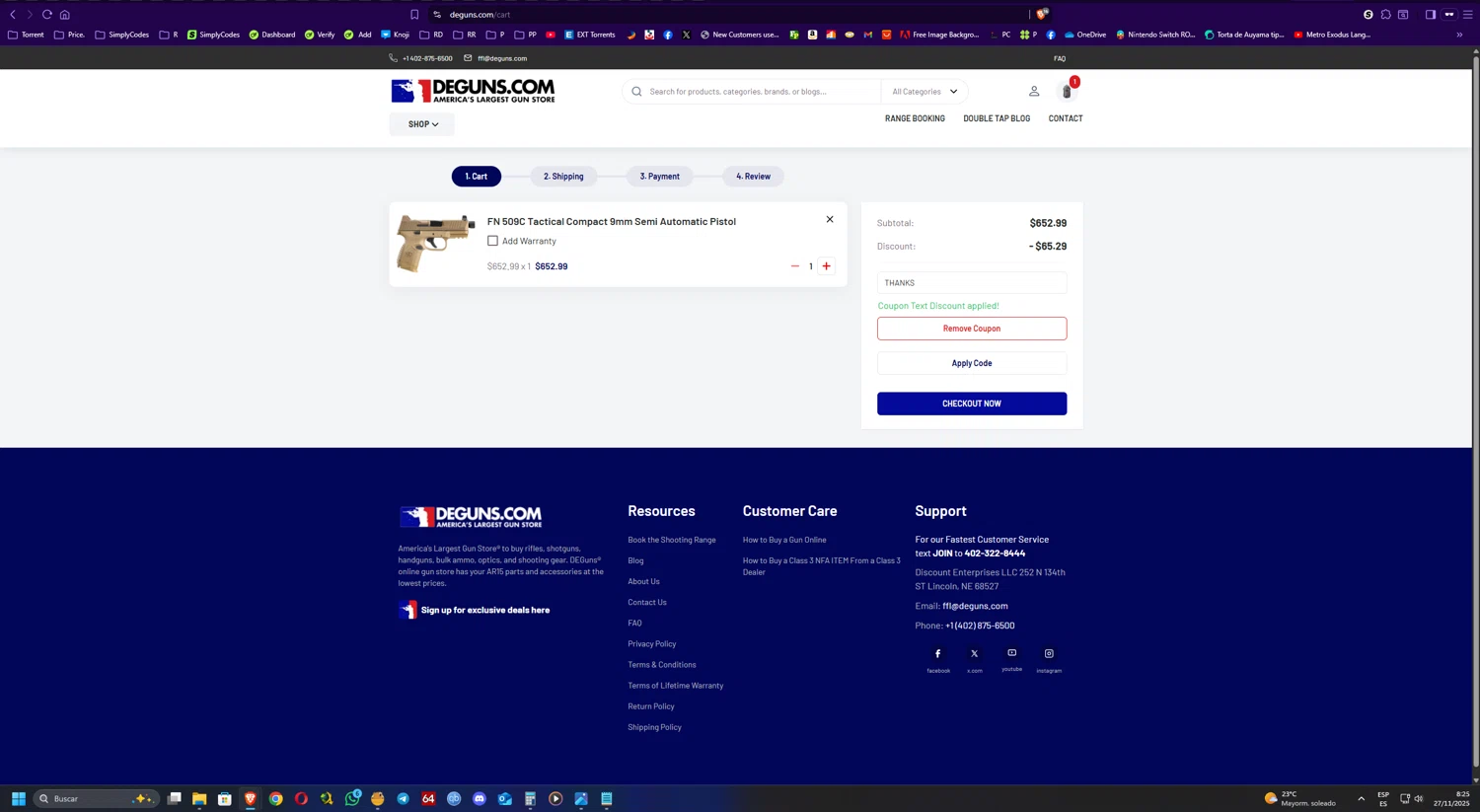Open FN 509C Tactical Compact product title
Viewport: 1480px width, 812px height.
(x=612, y=222)
